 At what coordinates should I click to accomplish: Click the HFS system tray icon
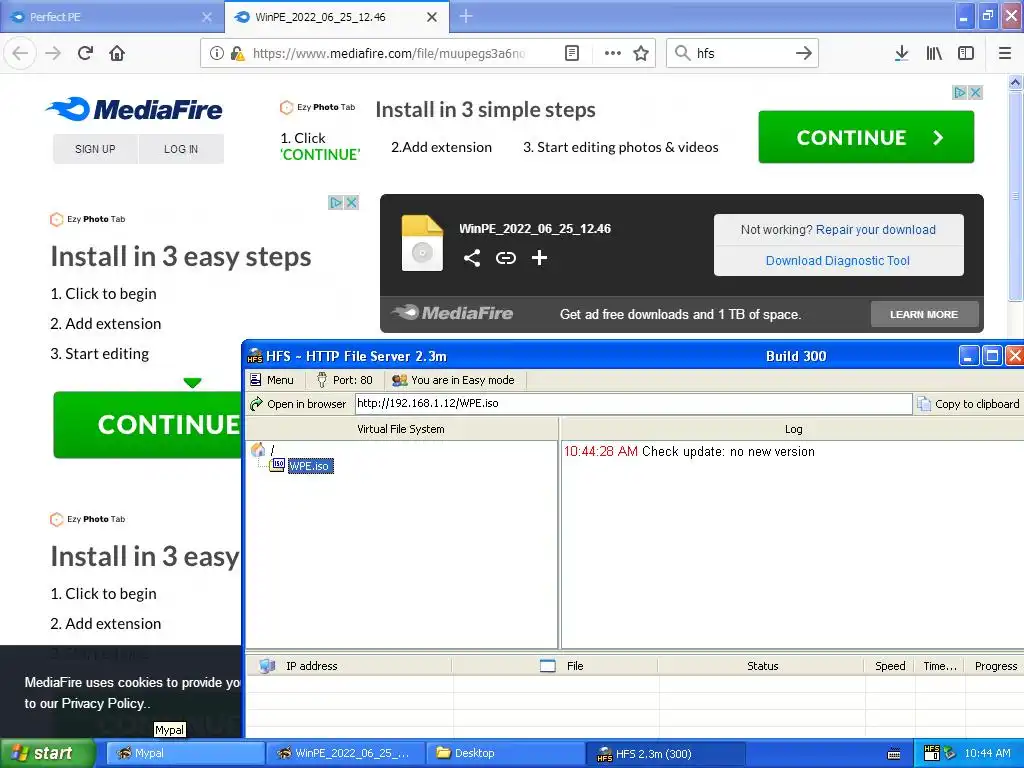[932, 753]
